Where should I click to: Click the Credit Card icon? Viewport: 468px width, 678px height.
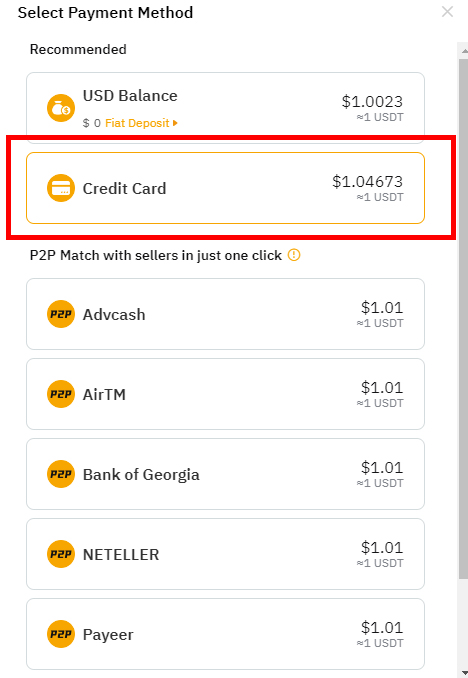[x=61, y=188]
